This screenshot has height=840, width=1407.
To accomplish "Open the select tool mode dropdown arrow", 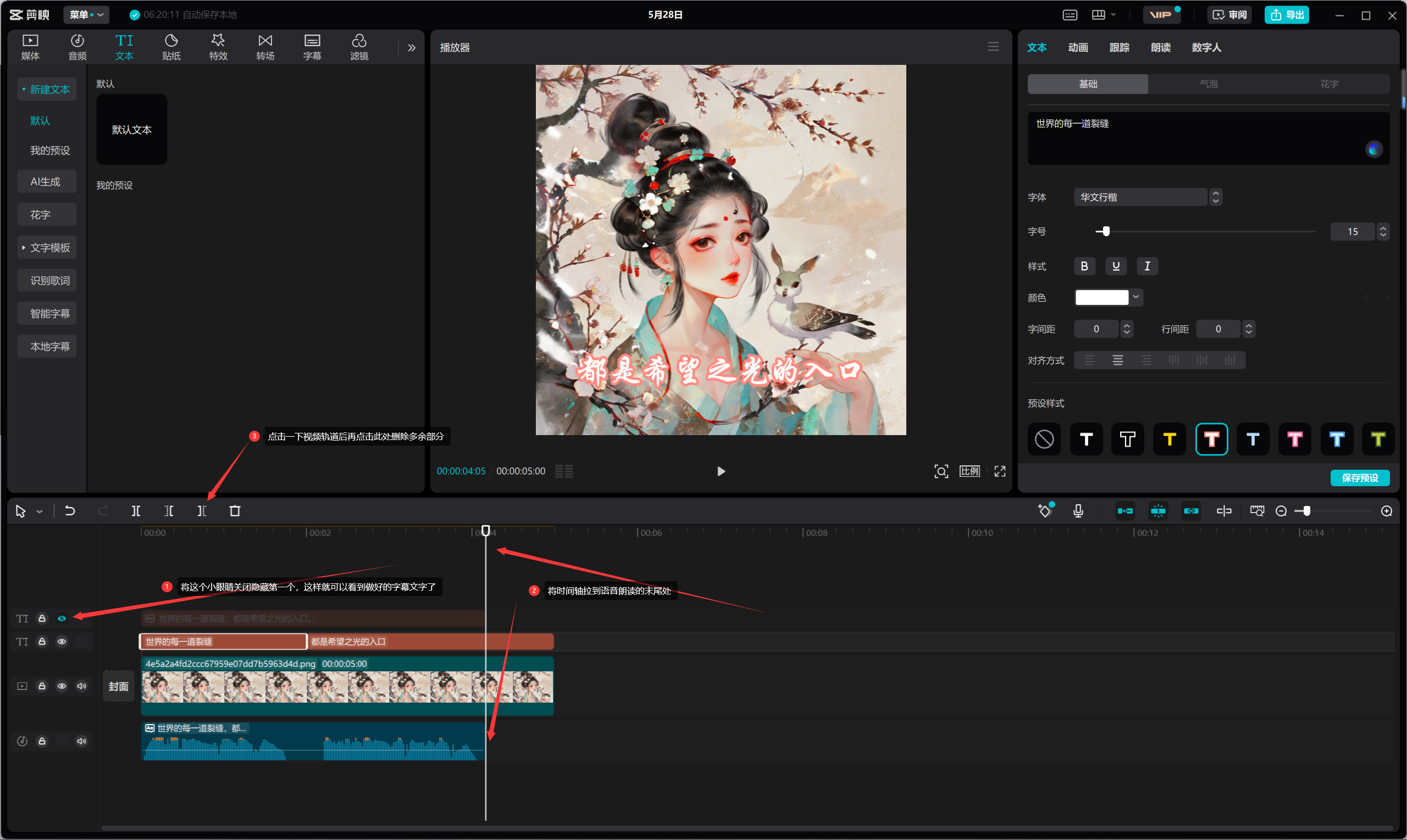I will tap(39, 511).
